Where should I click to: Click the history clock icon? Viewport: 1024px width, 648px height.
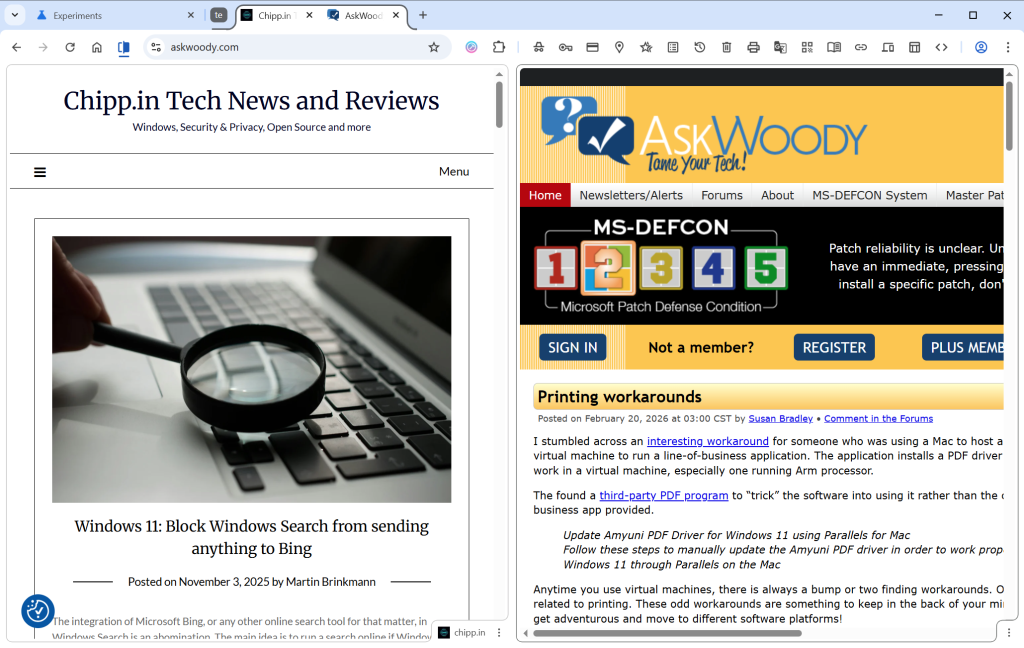click(x=700, y=47)
